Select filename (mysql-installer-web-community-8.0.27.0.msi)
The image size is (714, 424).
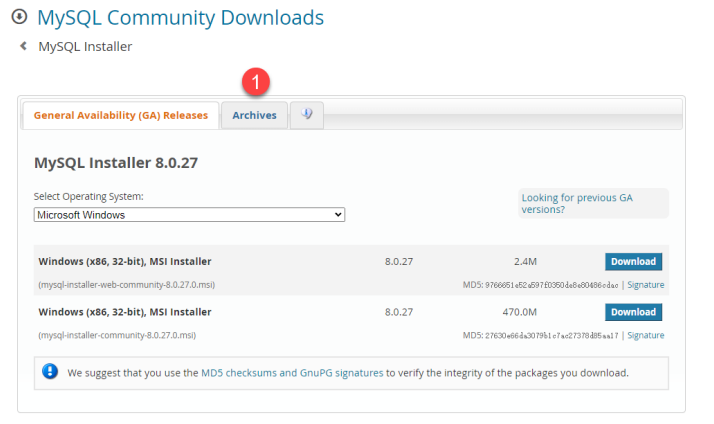[127, 285]
